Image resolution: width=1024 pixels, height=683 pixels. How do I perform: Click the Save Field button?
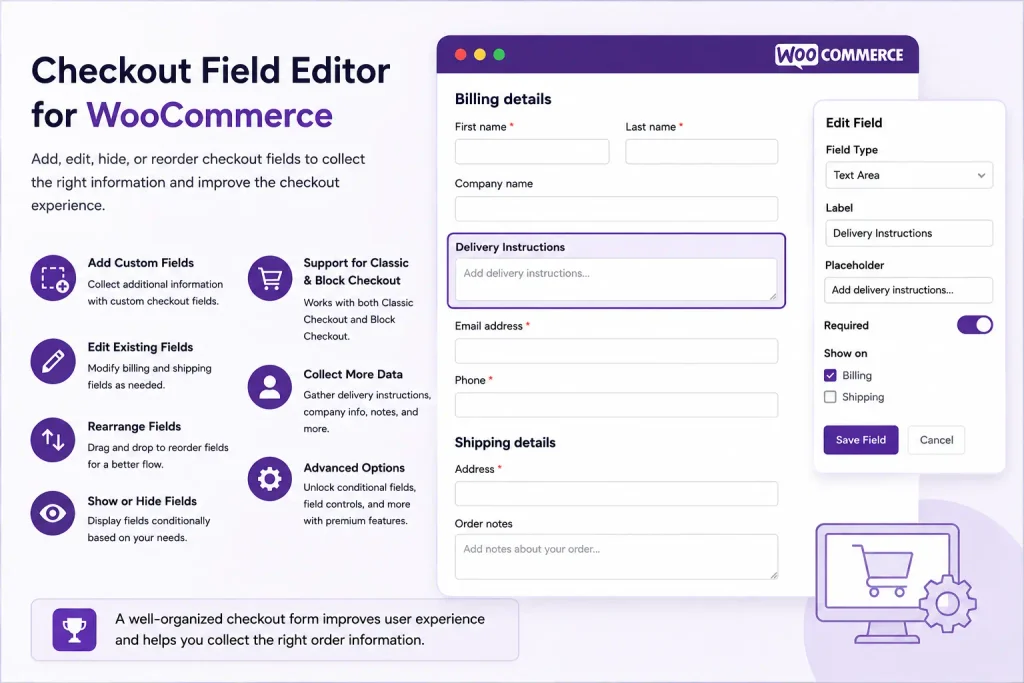(861, 440)
